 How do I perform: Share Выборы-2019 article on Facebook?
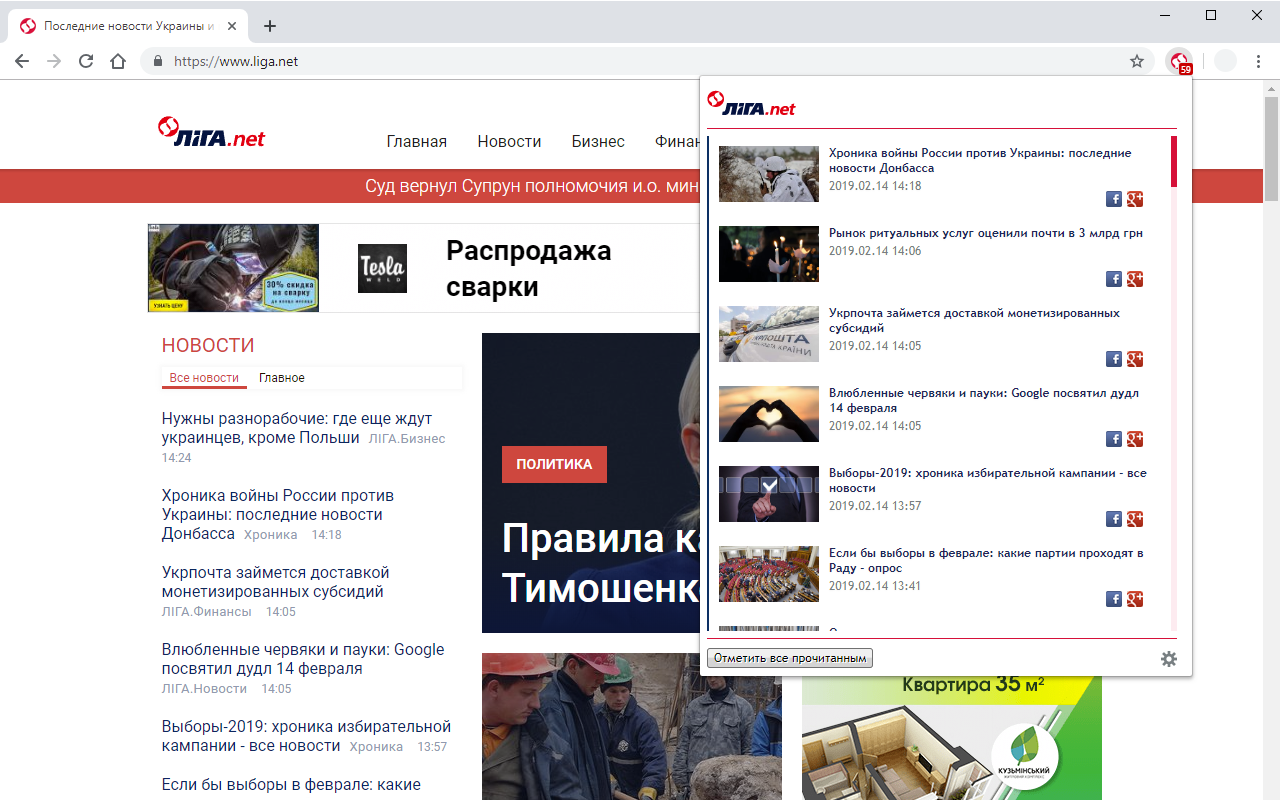pyautogui.click(x=1114, y=519)
